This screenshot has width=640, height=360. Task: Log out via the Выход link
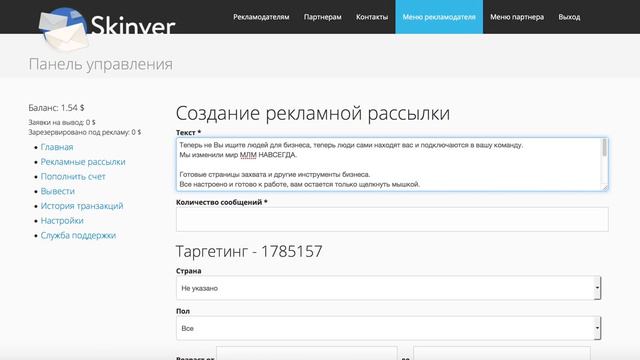coord(569,17)
